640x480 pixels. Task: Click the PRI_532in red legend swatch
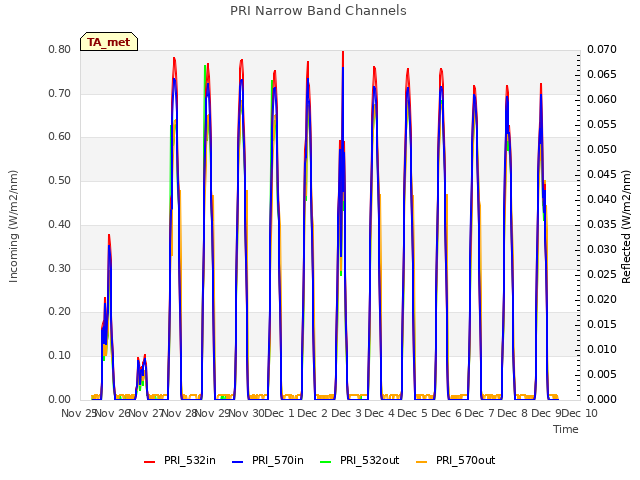point(149,462)
